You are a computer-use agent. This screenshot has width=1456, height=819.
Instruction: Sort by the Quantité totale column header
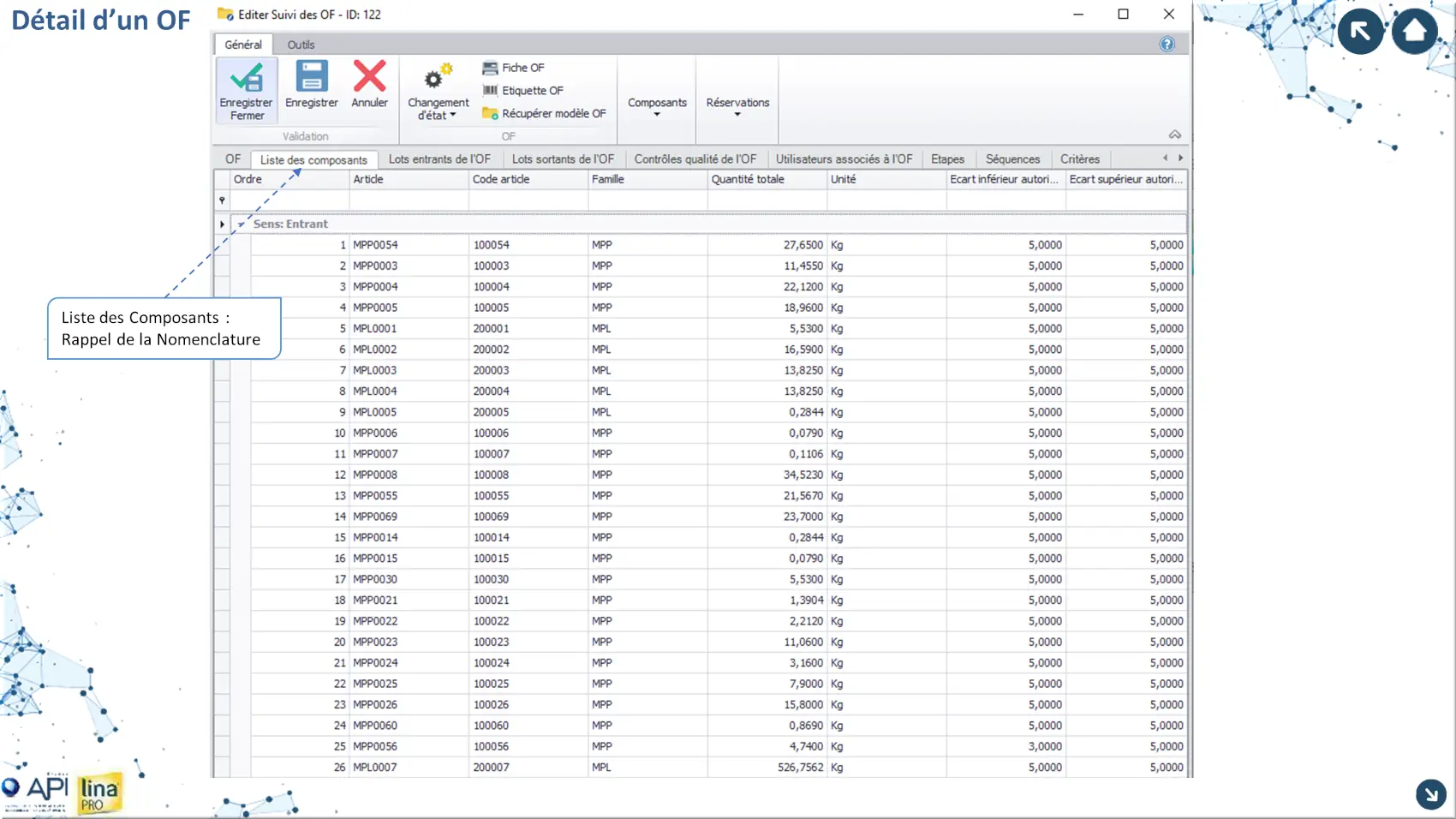coord(766,180)
